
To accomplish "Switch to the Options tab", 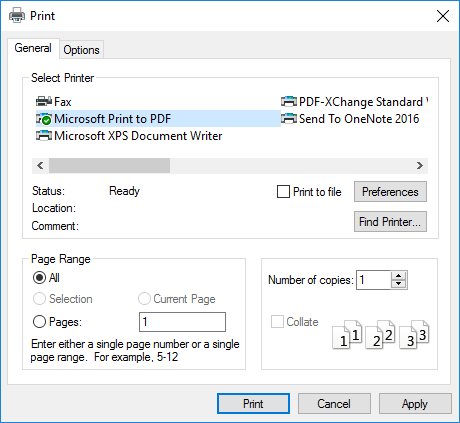I will click(x=81, y=50).
